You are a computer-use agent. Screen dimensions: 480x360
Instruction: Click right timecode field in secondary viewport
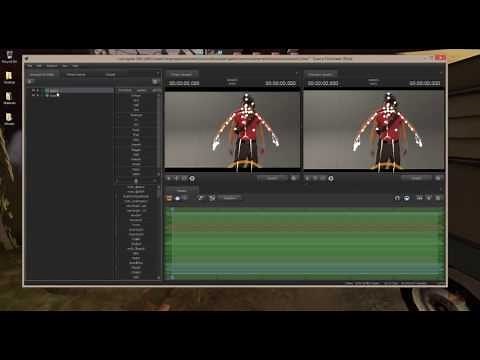425,83
